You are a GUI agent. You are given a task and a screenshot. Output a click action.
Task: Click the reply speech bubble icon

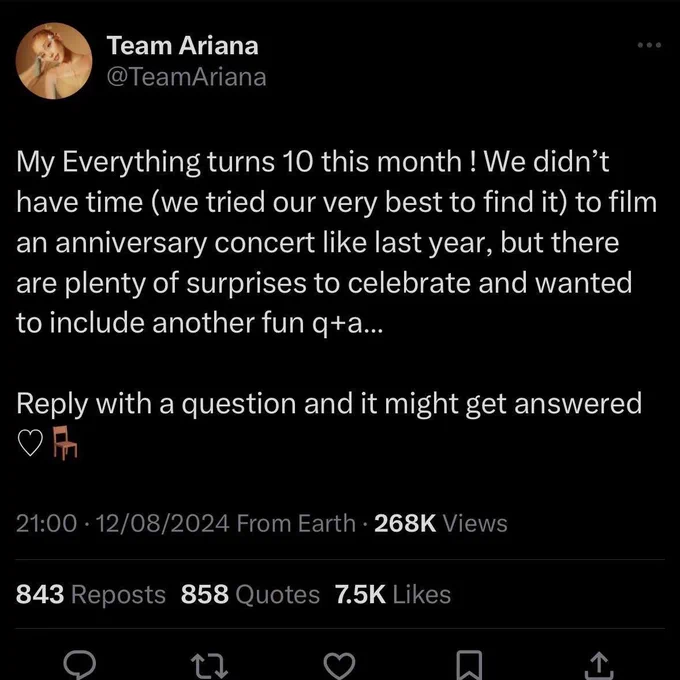[80, 664]
